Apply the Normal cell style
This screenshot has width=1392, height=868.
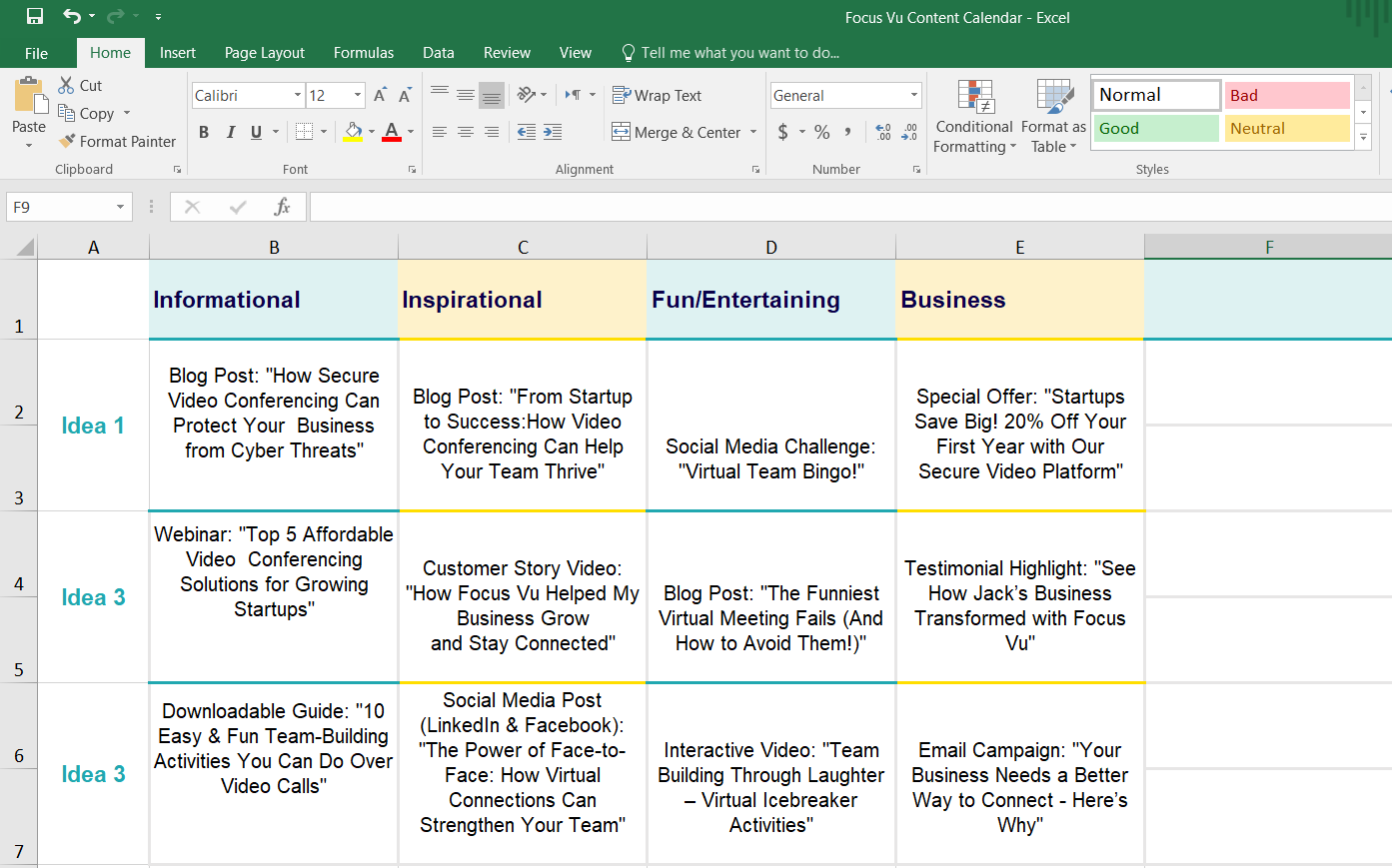[1155, 95]
